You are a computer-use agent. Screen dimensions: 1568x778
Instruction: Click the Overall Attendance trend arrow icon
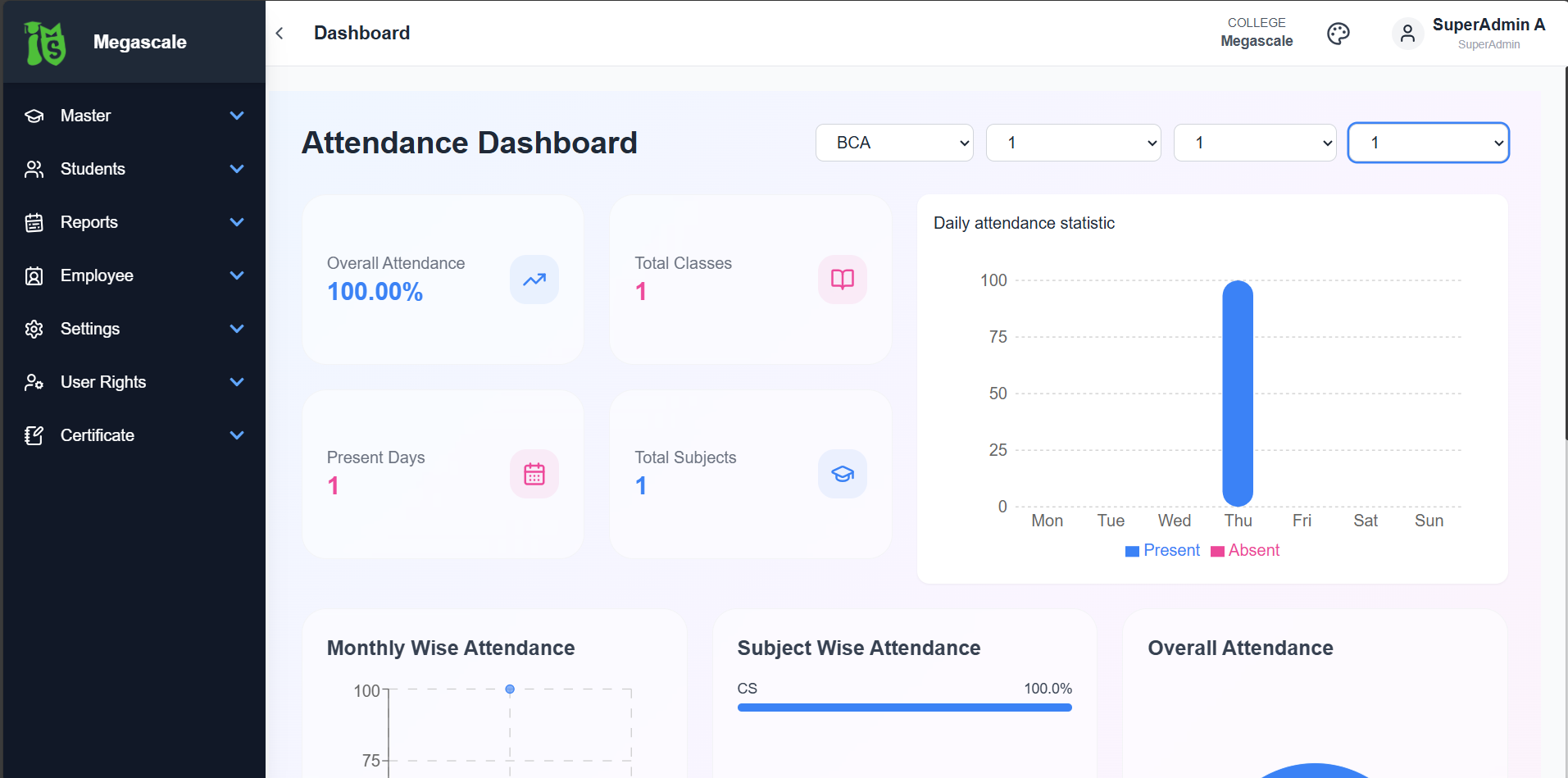point(534,280)
